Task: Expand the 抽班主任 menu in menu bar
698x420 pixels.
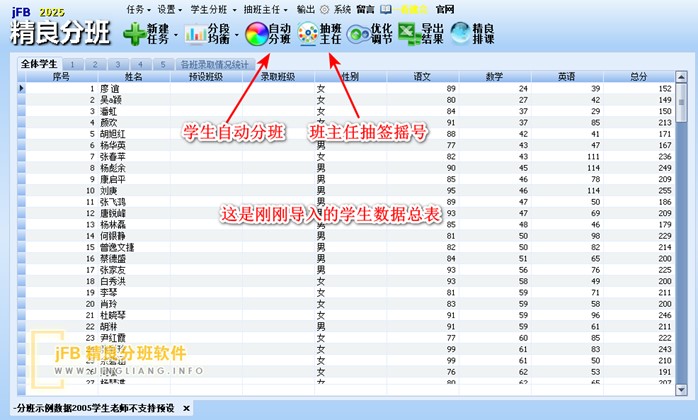Action: 262,8
